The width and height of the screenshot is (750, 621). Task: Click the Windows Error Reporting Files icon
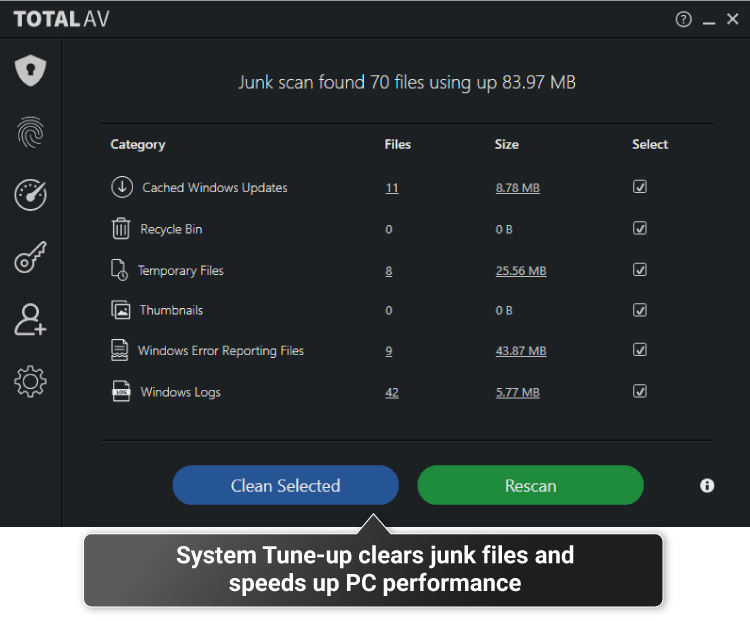point(120,350)
